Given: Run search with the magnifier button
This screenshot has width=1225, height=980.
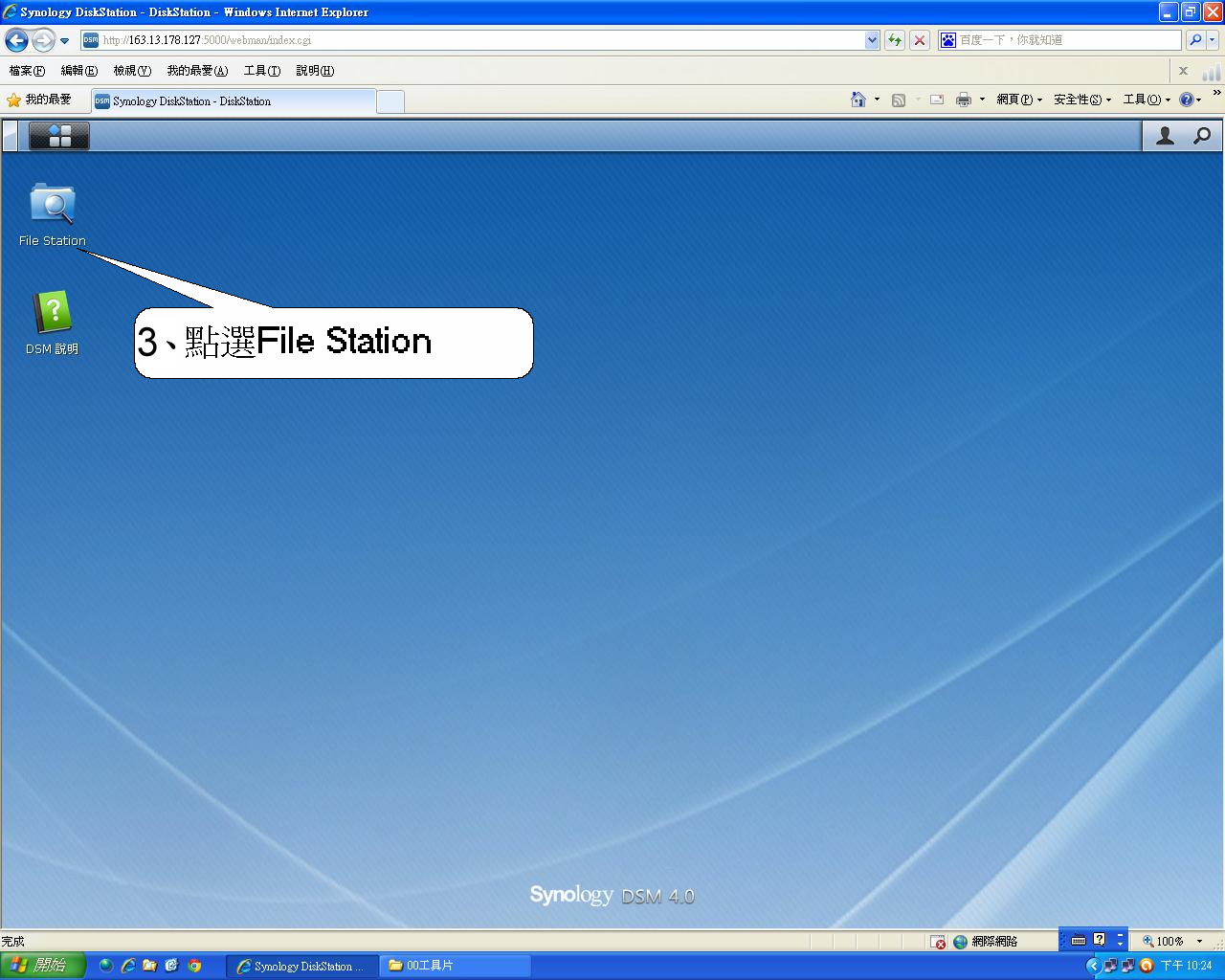Looking at the screenshot, I should click(1195, 40).
